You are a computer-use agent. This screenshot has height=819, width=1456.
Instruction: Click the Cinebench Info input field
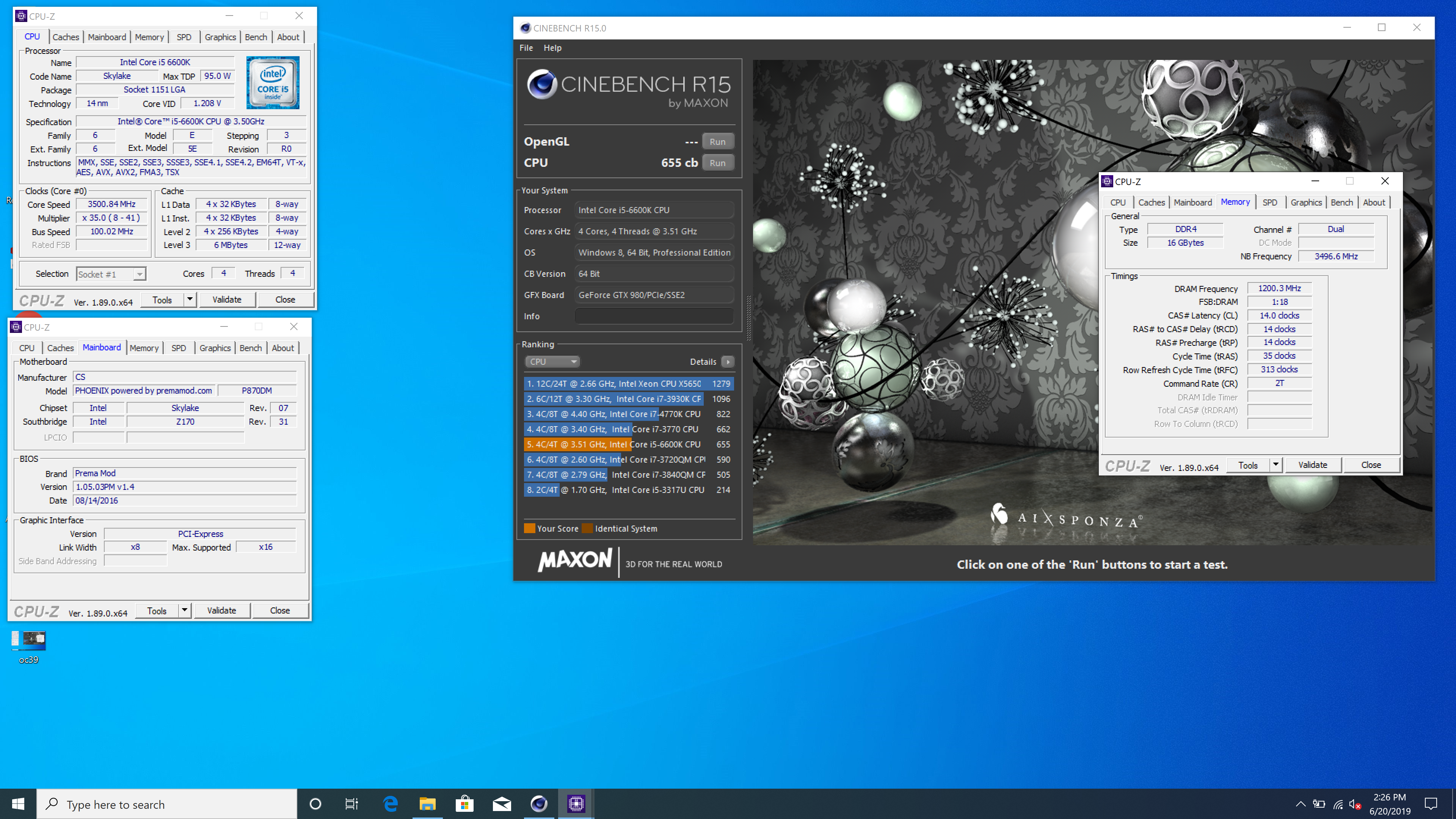(x=654, y=317)
